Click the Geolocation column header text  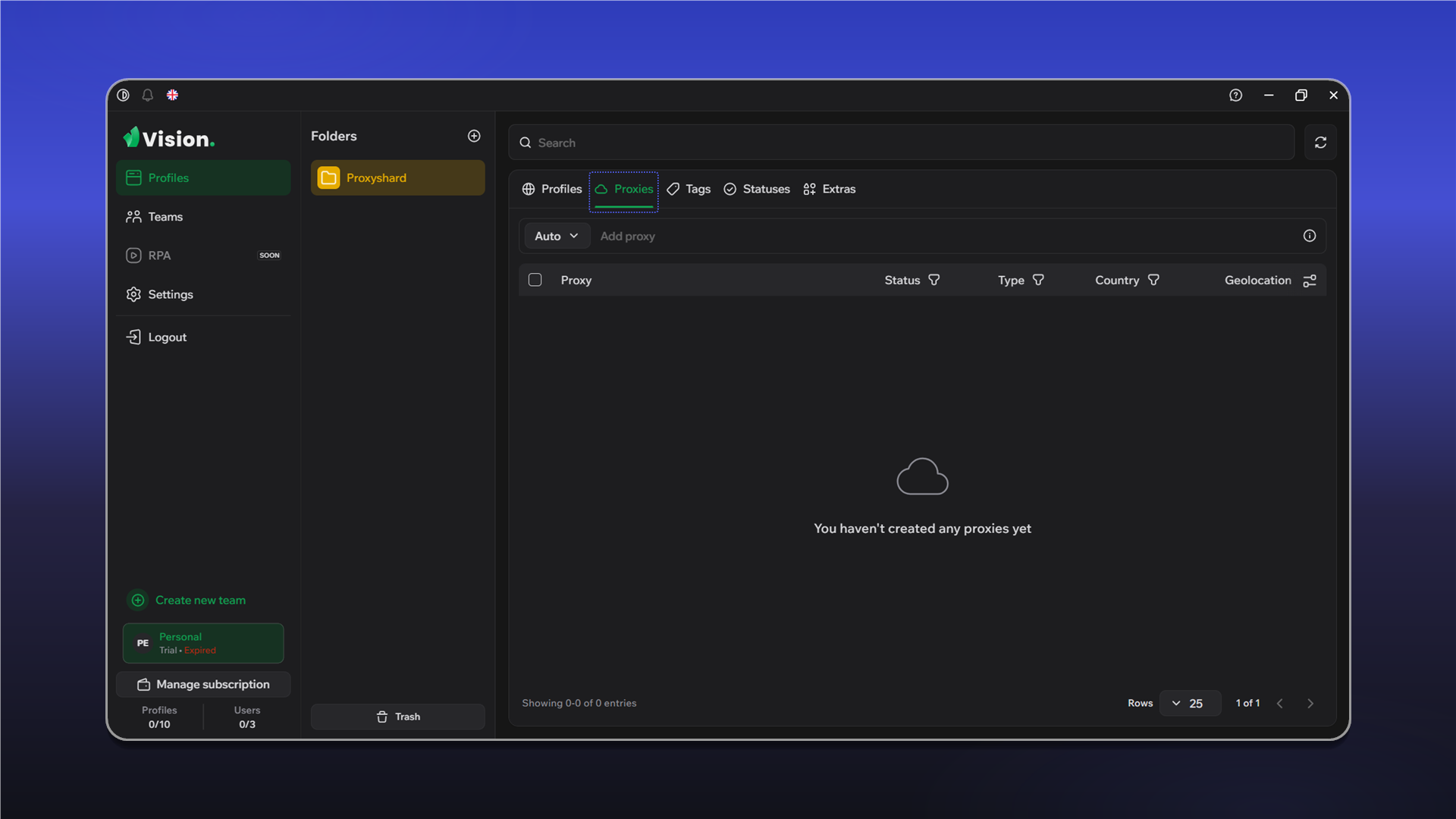click(x=1258, y=280)
